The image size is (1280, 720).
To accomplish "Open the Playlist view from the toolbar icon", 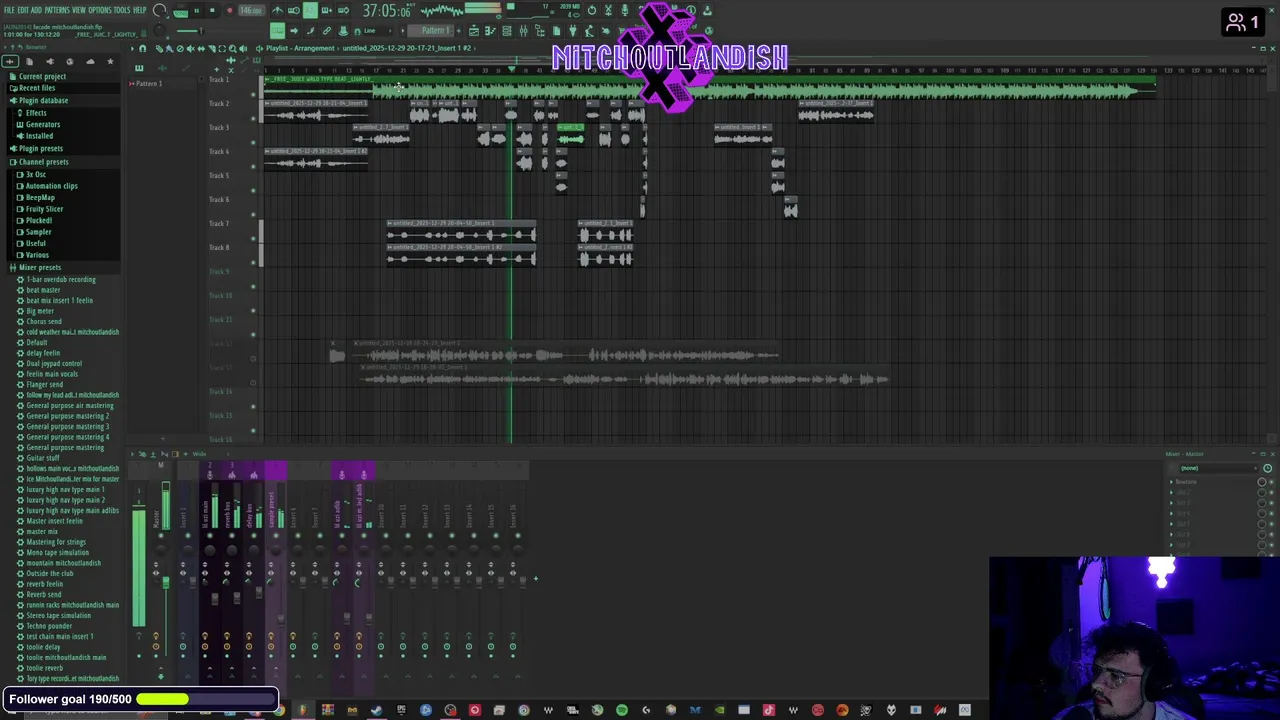I will click(x=473, y=31).
